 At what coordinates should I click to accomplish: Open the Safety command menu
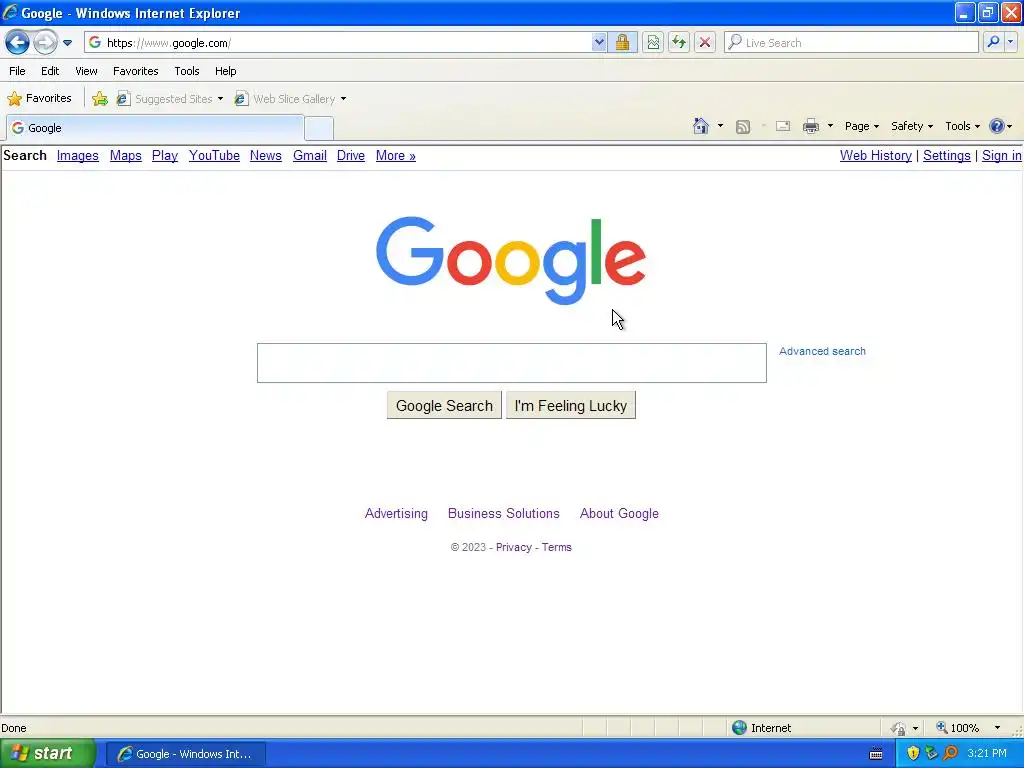click(912, 126)
